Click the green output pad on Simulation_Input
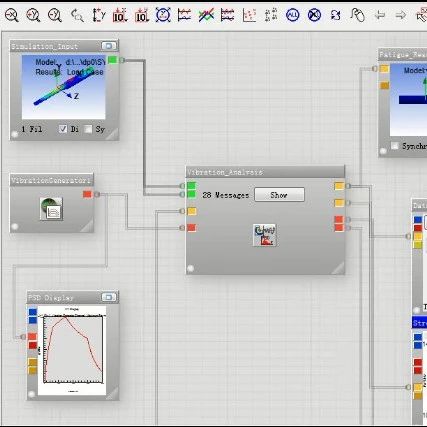This screenshot has height=427, width=427. [113, 60]
